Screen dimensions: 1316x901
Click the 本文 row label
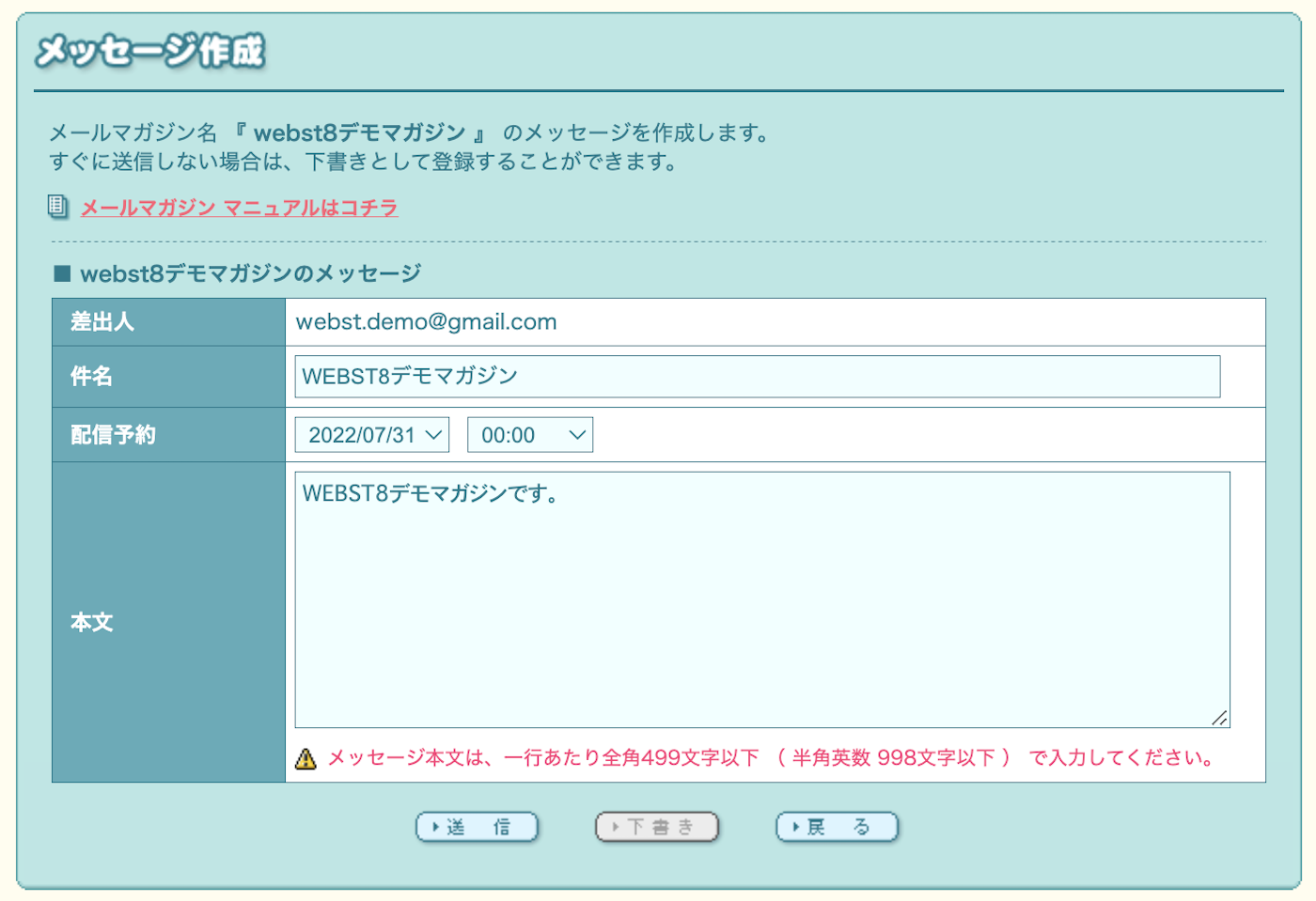pyautogui.click(x=91, y=622)
